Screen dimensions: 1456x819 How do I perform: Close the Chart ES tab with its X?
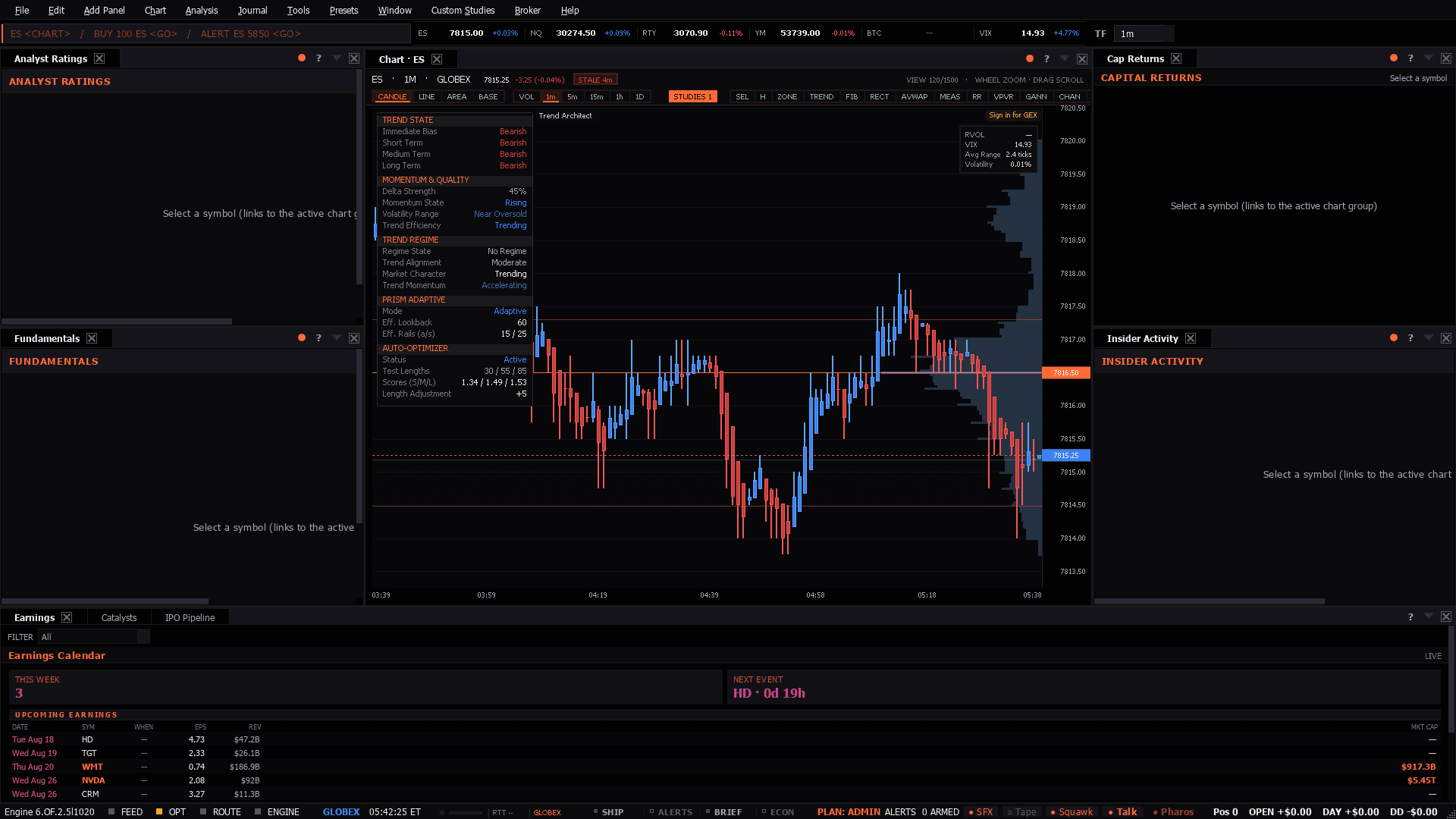click(437, 59)
